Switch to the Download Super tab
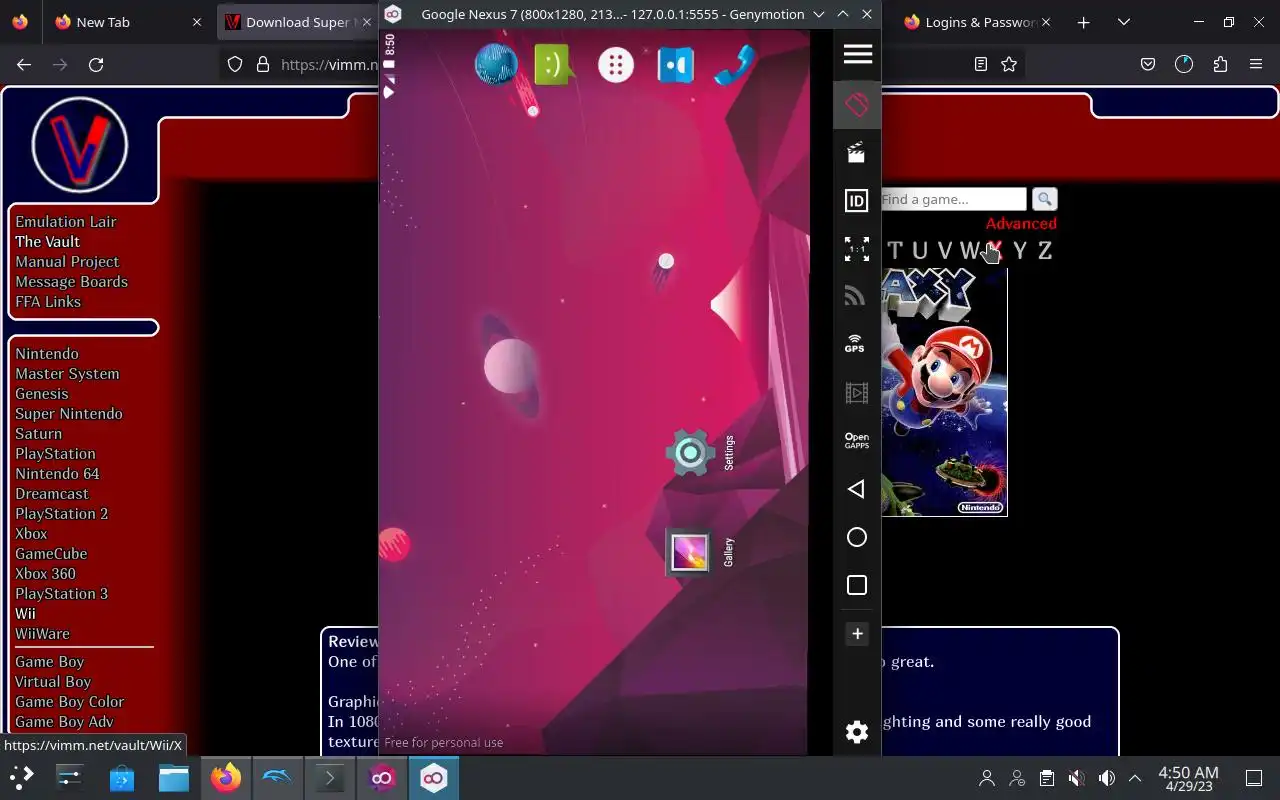Viewport: 1280px width, 800px height. [x=298, y=22]
